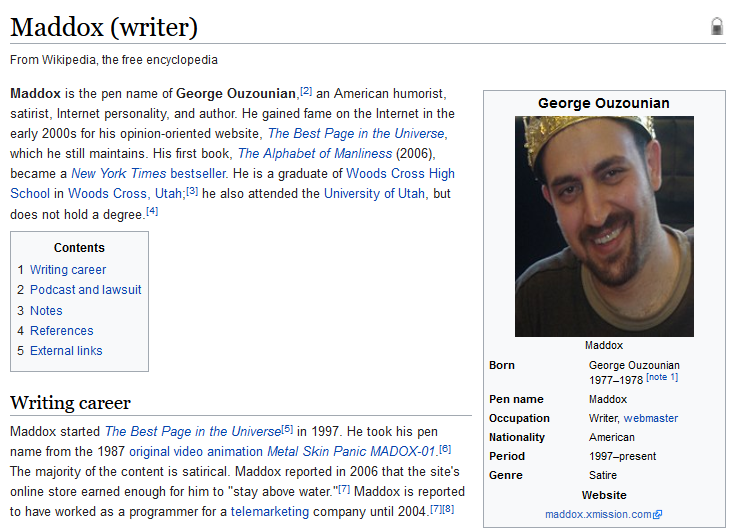Click the Contents box heading
733x529 pixels.
[79, 248]
